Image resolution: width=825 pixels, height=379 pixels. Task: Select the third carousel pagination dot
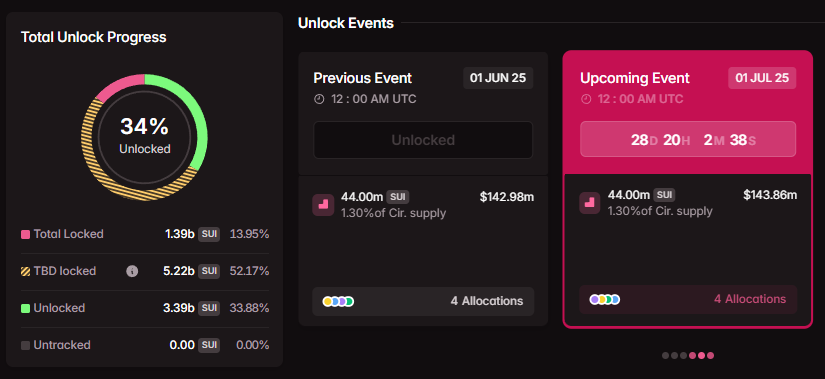pyautogui.click(x=683, y=355)
